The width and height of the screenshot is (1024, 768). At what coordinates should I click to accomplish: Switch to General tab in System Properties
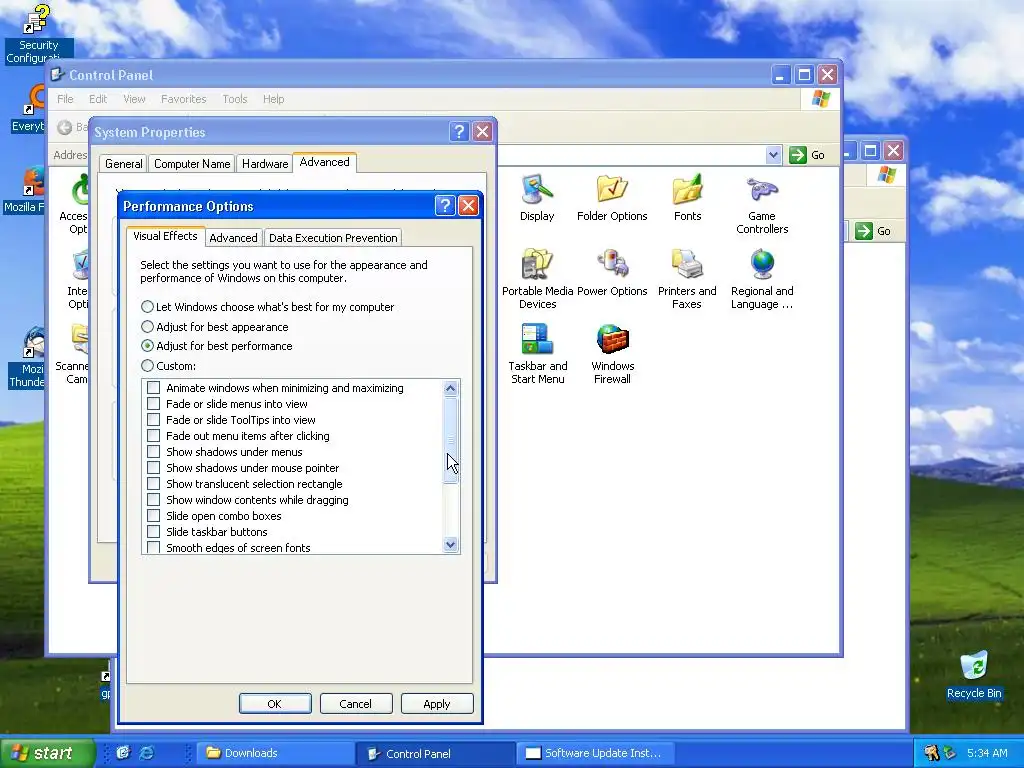123,164
